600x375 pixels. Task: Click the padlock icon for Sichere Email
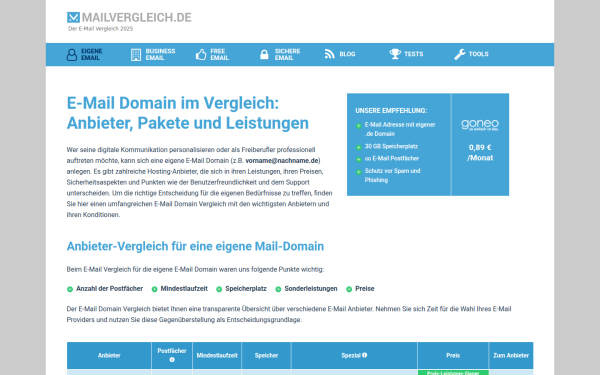coord(264,54)
